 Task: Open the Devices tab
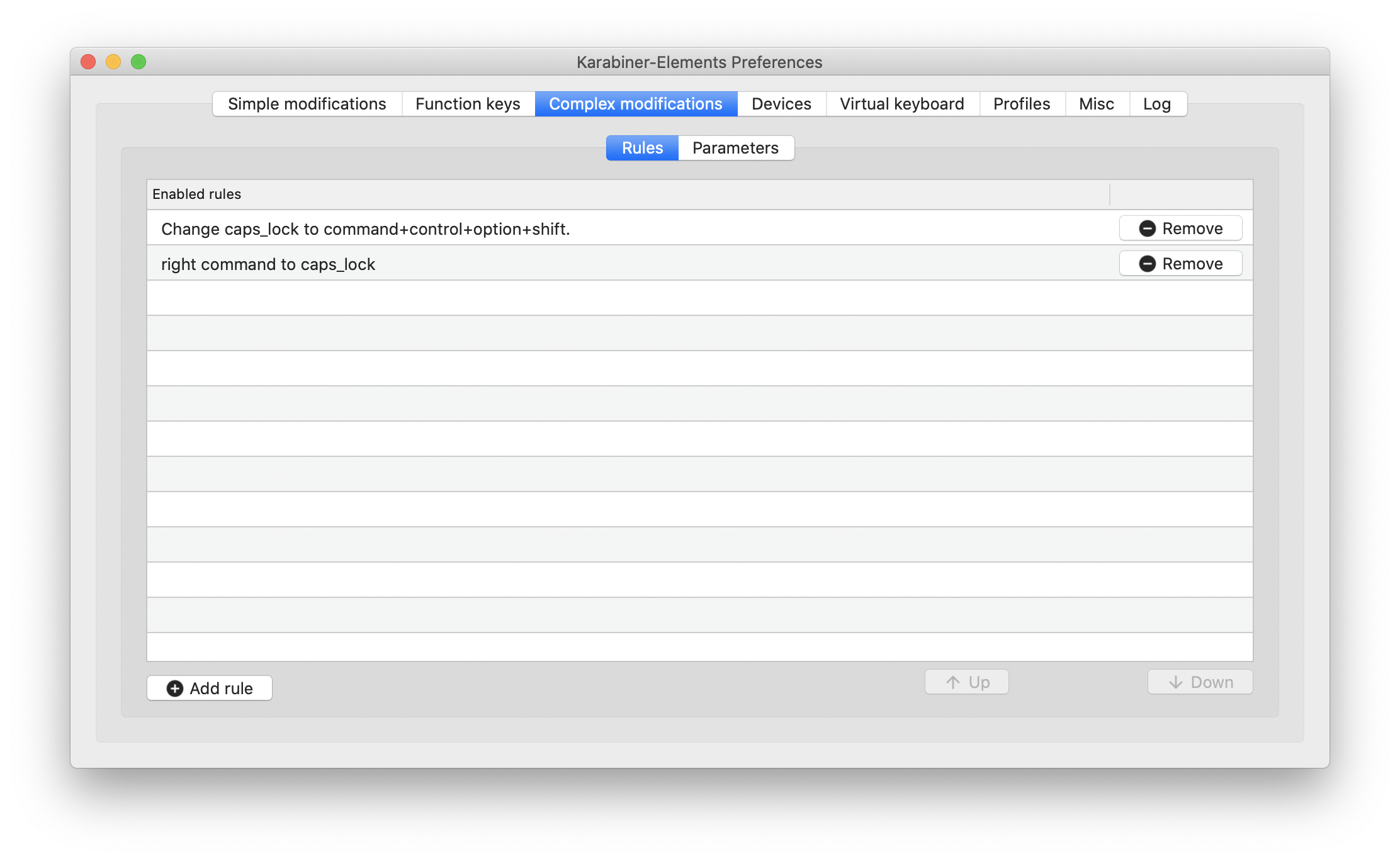[781, 104]
